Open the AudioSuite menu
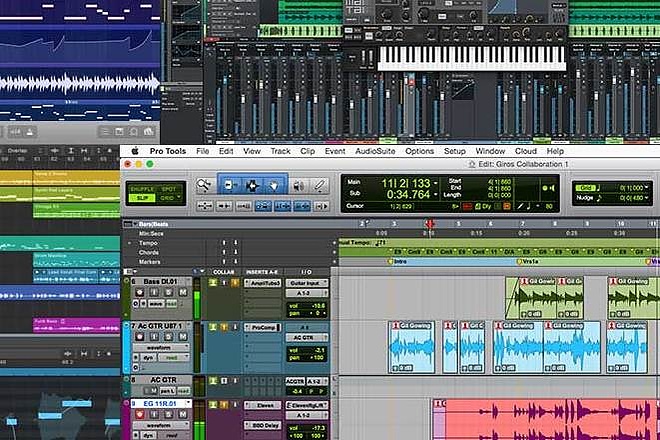Image resolution: width=660 pixels, height=440 pixels. pos(375,151)
